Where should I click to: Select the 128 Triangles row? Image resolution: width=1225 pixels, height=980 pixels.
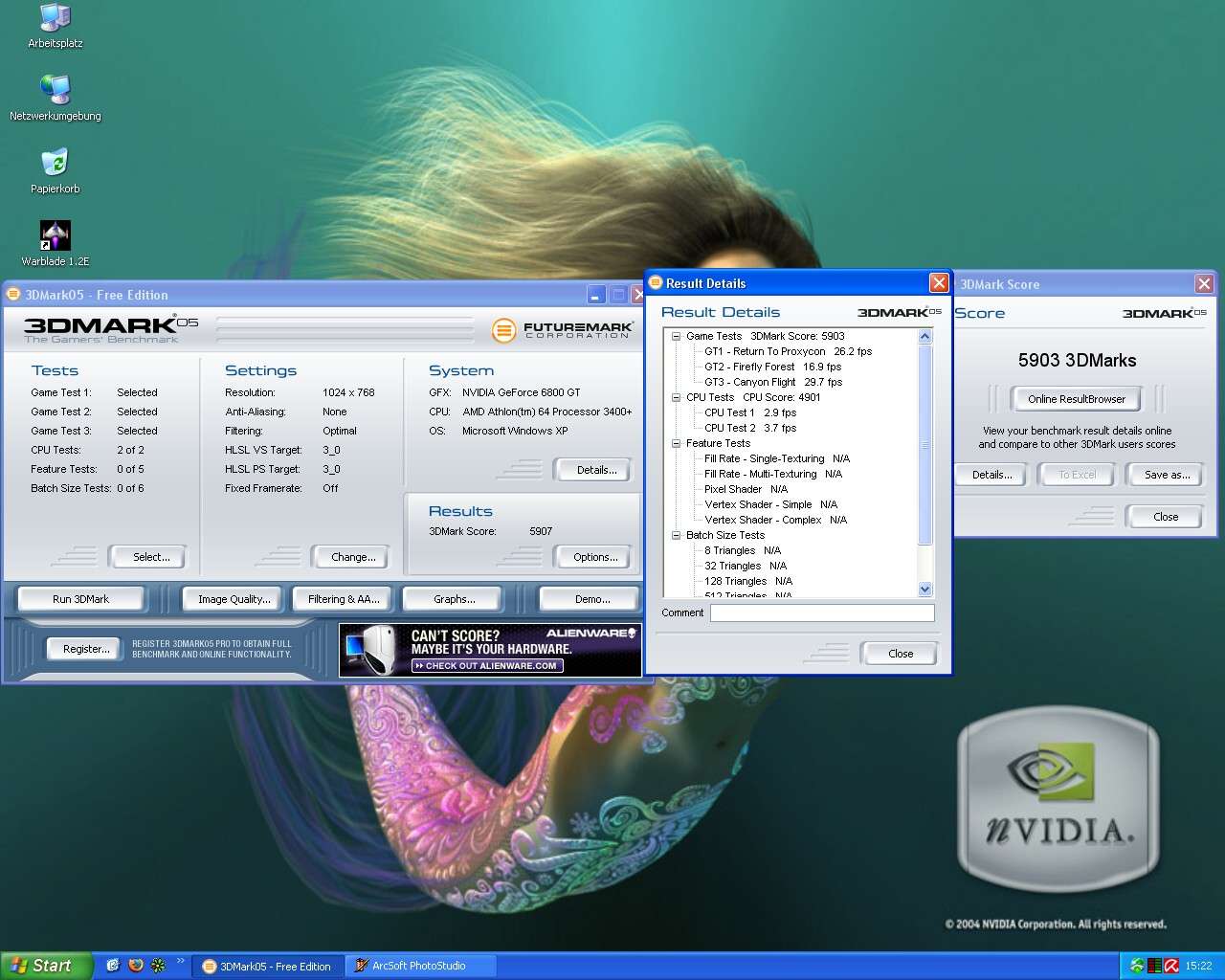coord(748,581)
